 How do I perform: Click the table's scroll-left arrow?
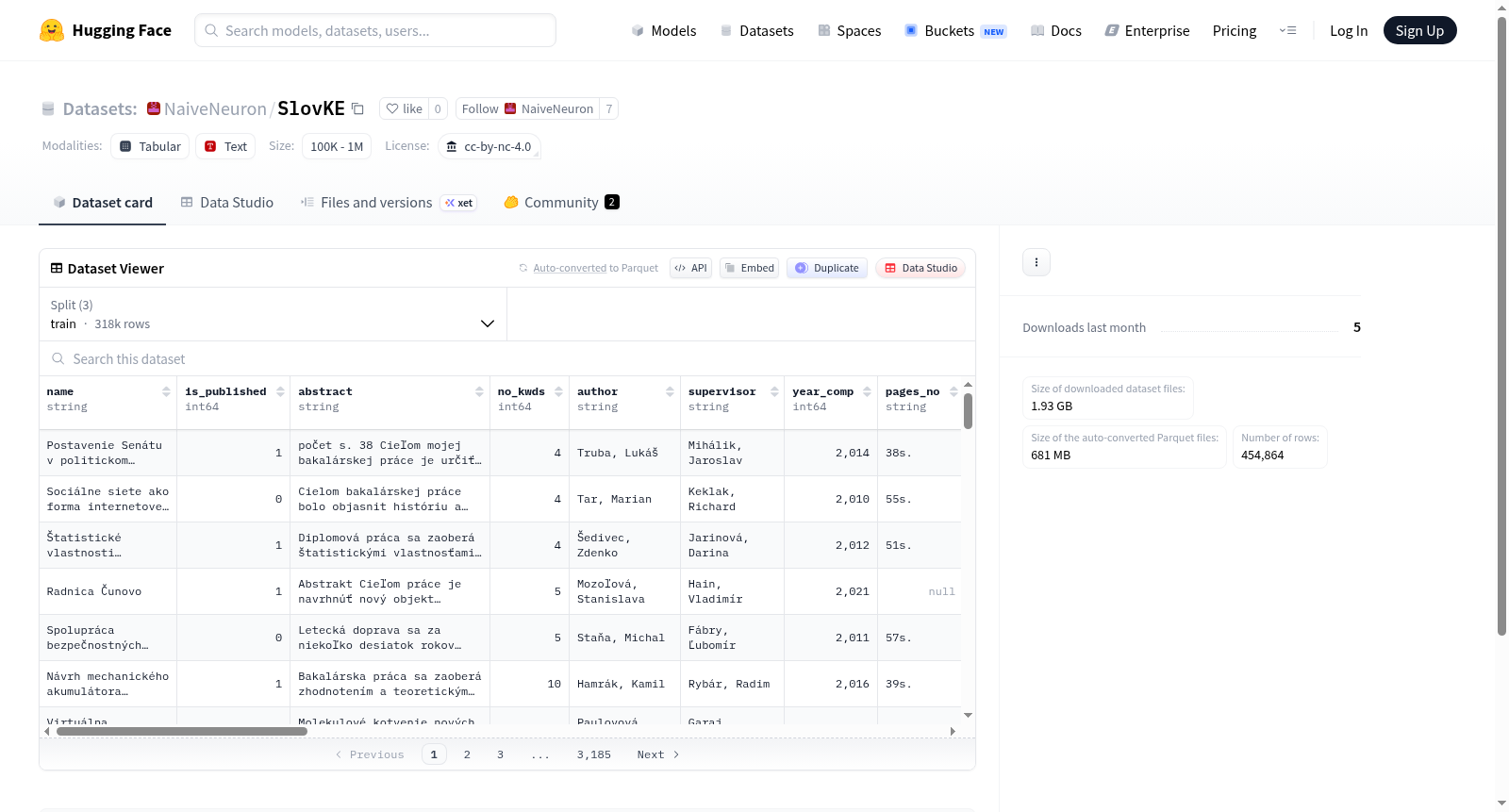pos(47,731)
